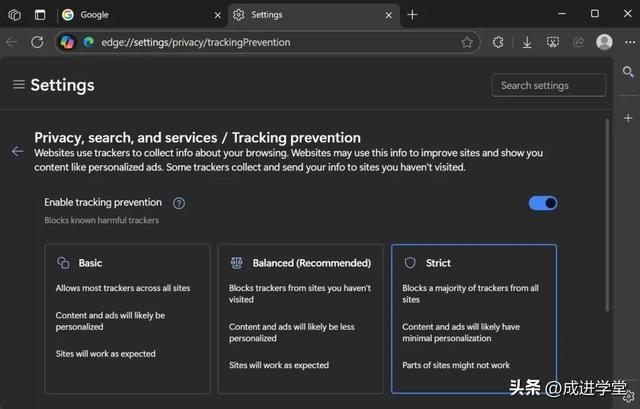Select the Strict tracking prevention card

click(x=474, y=319)
